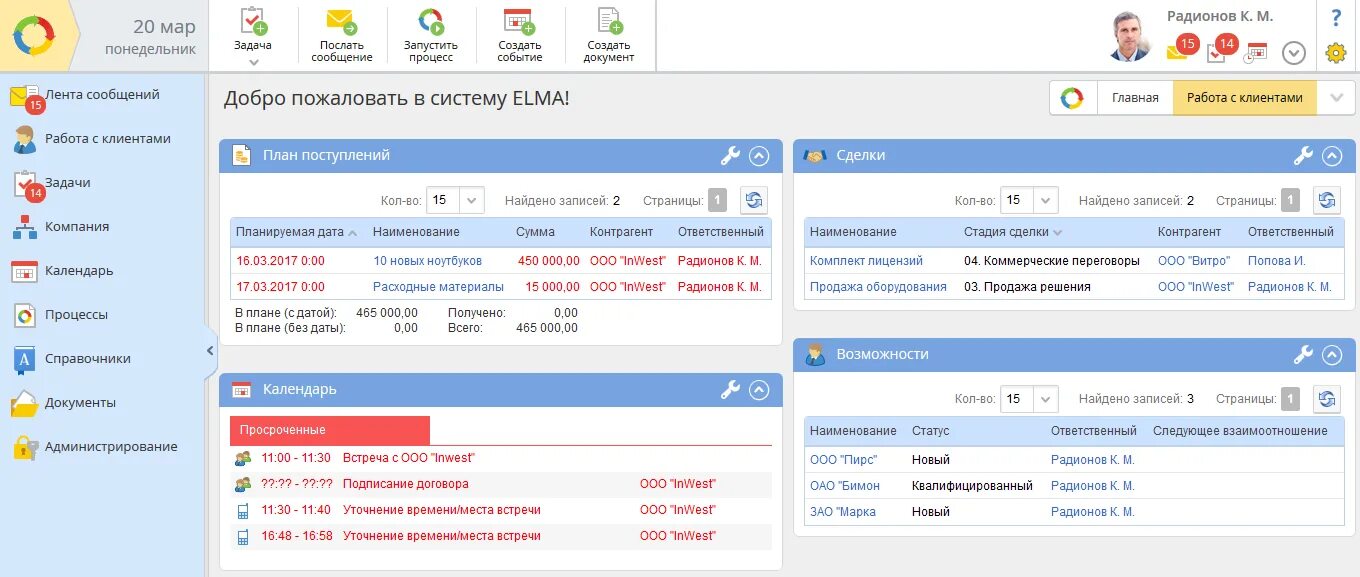Open Лента сообщений in sidebar
This screenshot has height=577, width=1360.
coord(102,95)
